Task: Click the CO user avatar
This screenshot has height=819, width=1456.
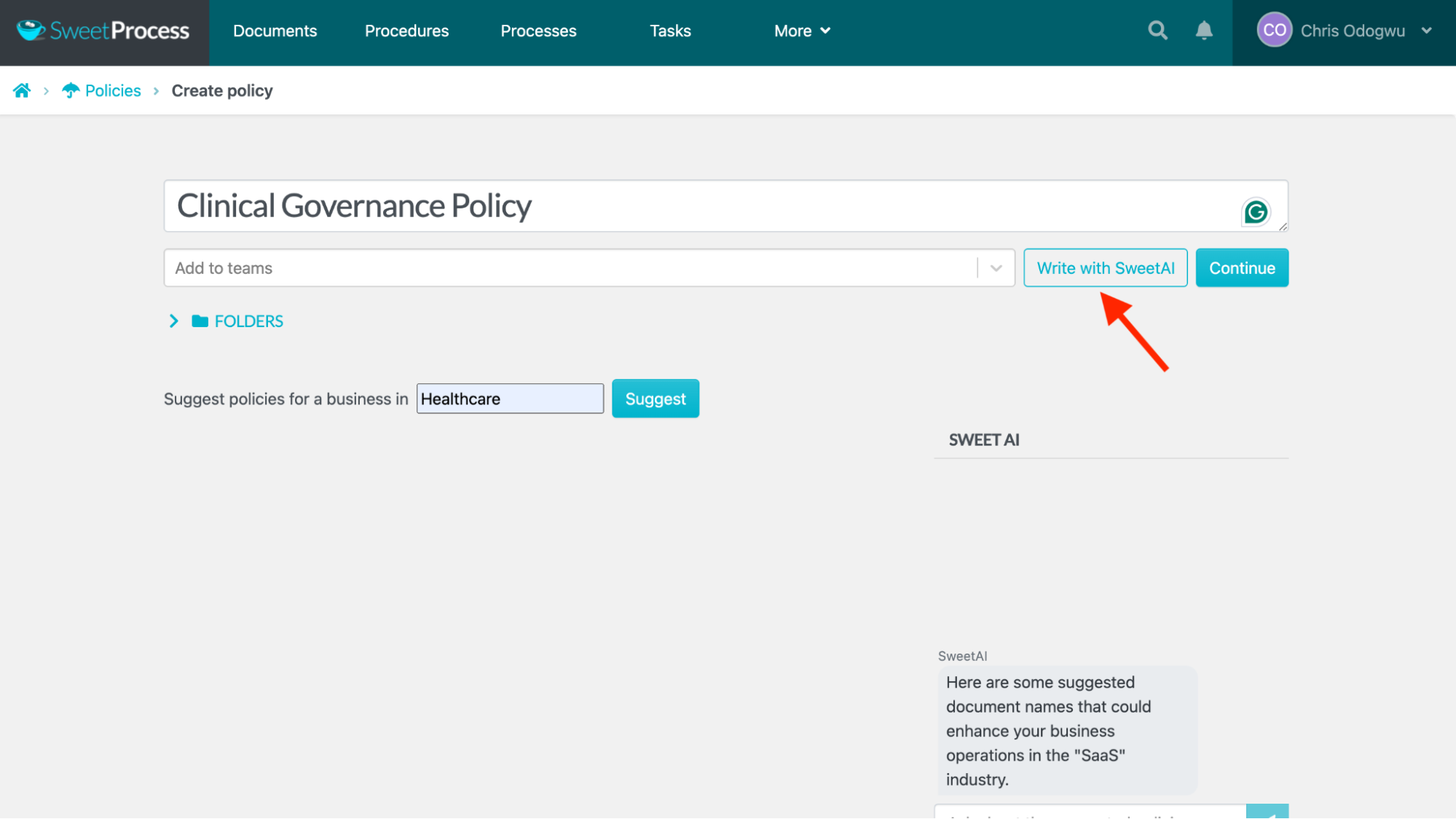Action: point(1274,31)
